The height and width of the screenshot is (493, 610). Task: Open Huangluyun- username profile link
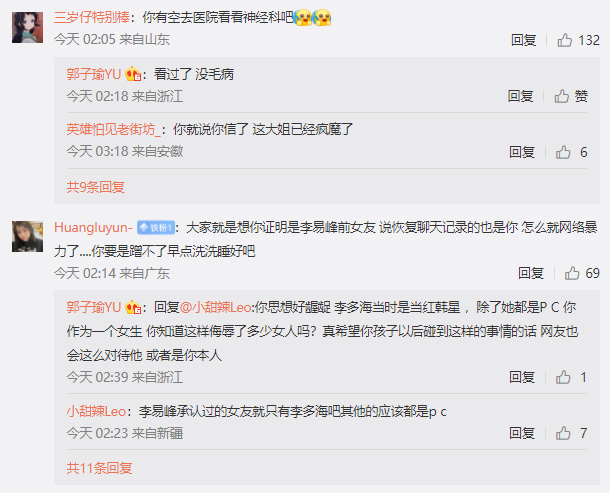click(x=93, y=228)
